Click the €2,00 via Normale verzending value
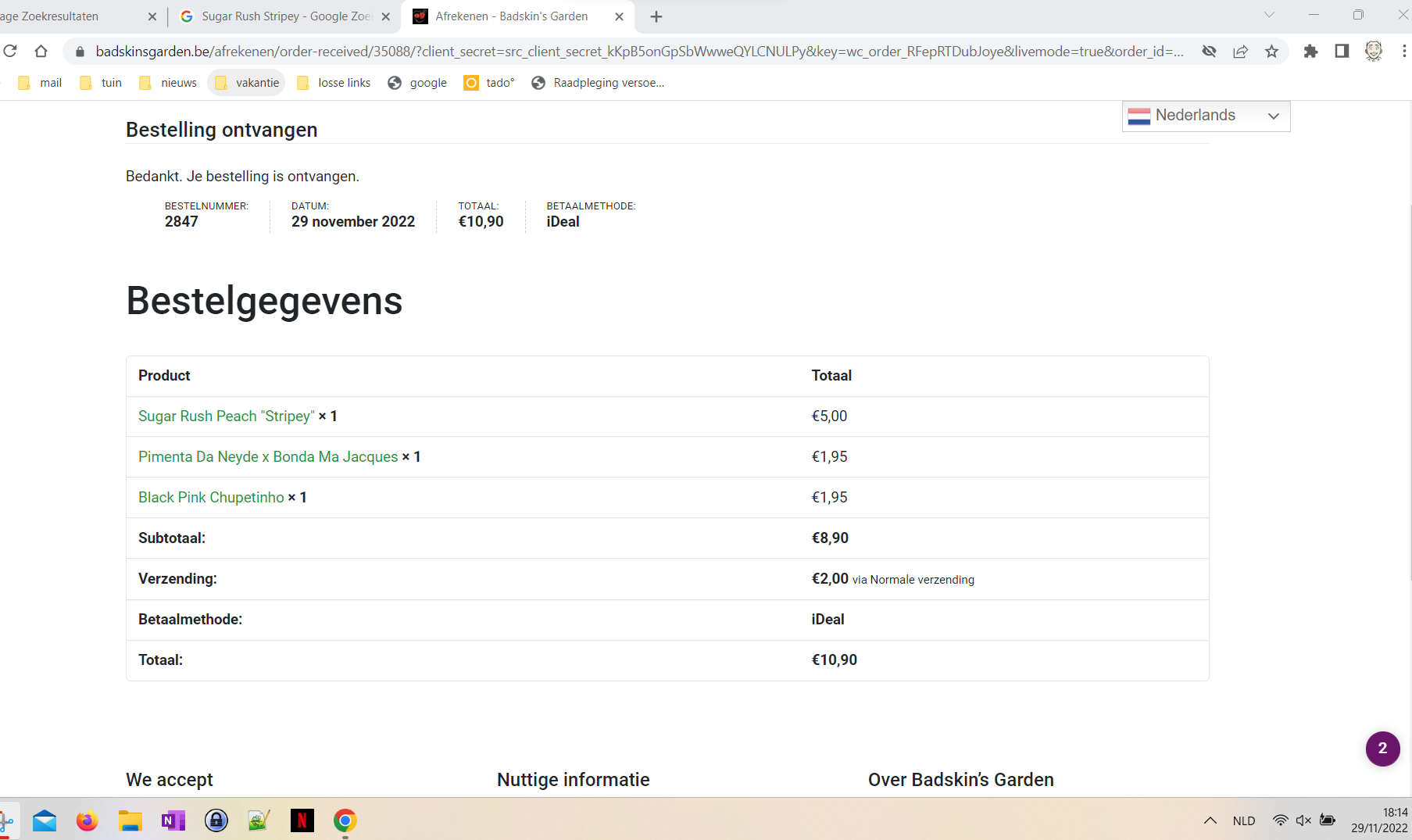The height and width of the screenshot is (840, 1412). [893, 579]
